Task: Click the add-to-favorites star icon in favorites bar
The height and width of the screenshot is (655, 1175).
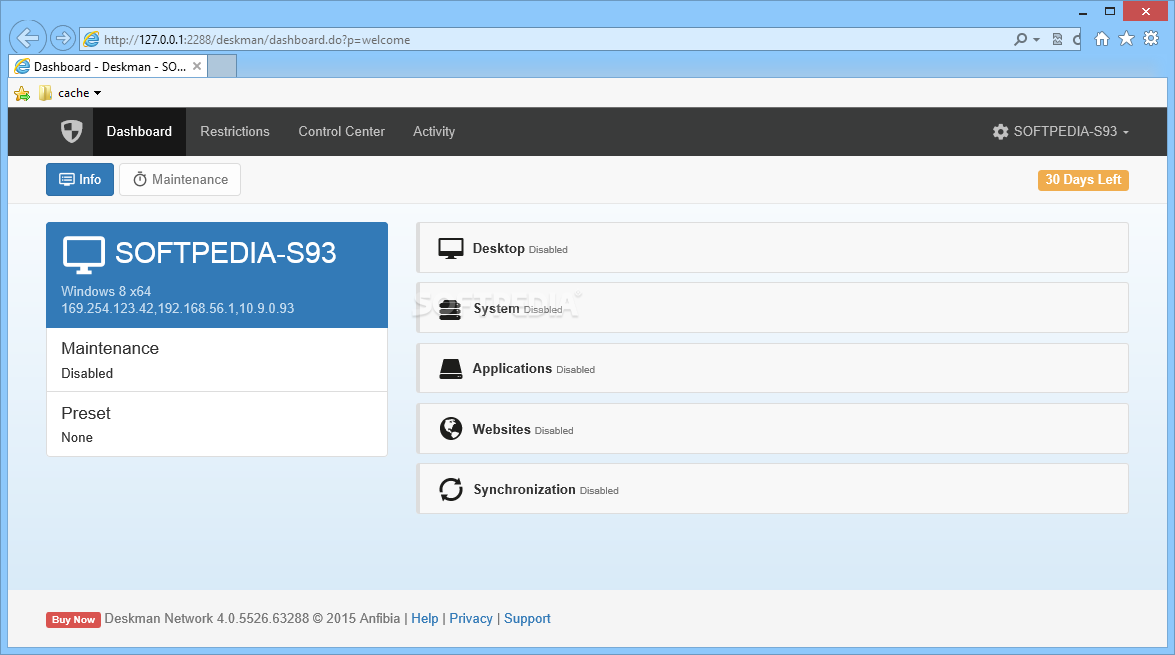Action: tap(22, 94)
